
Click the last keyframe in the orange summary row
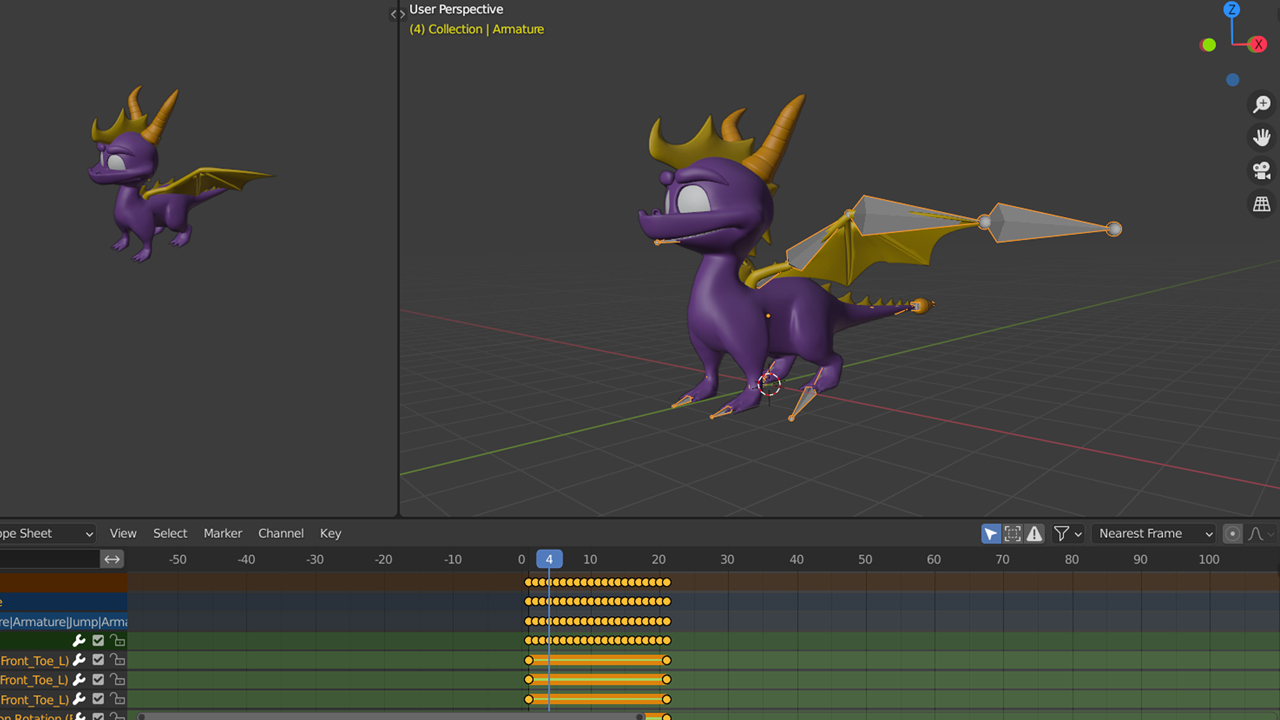(x=666, y=582)
